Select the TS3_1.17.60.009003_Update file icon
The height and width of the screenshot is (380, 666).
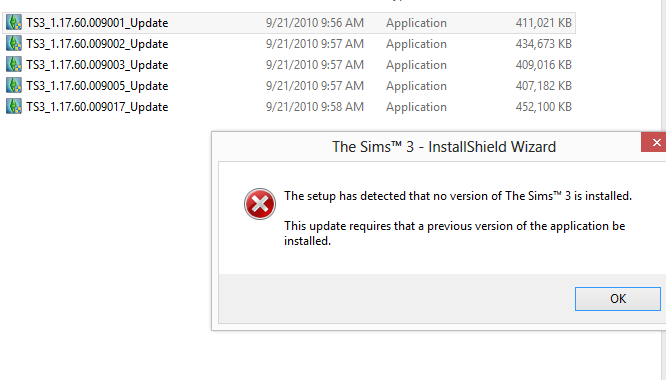coord(14,65)
